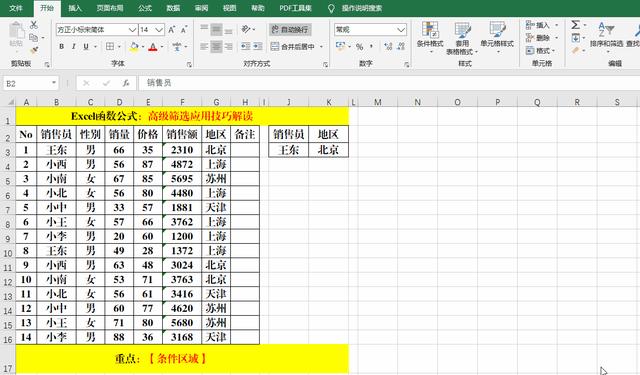Click the Clear eraser icon
This screenshot has width=640, height=375.
coord(576,51)
